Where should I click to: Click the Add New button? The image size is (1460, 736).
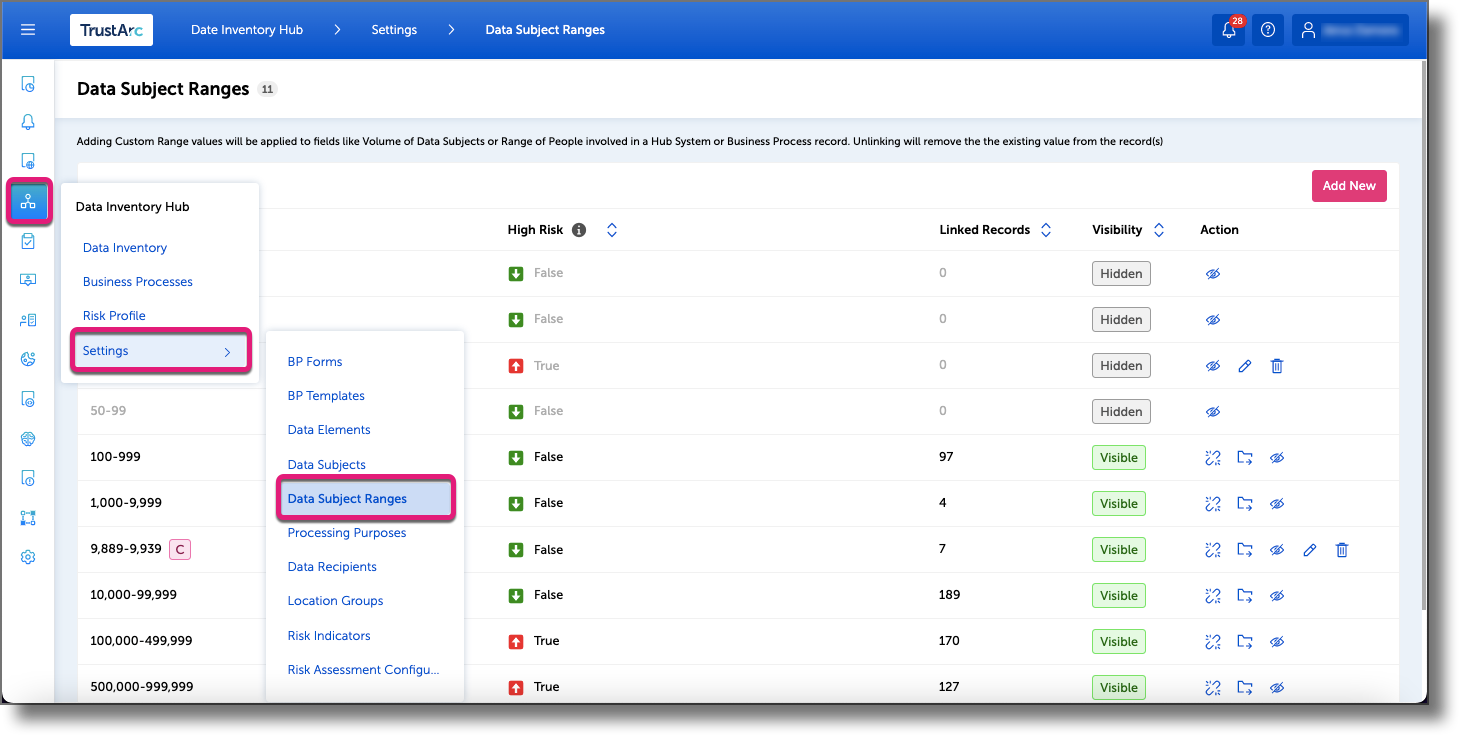(x=1348, y=185)
